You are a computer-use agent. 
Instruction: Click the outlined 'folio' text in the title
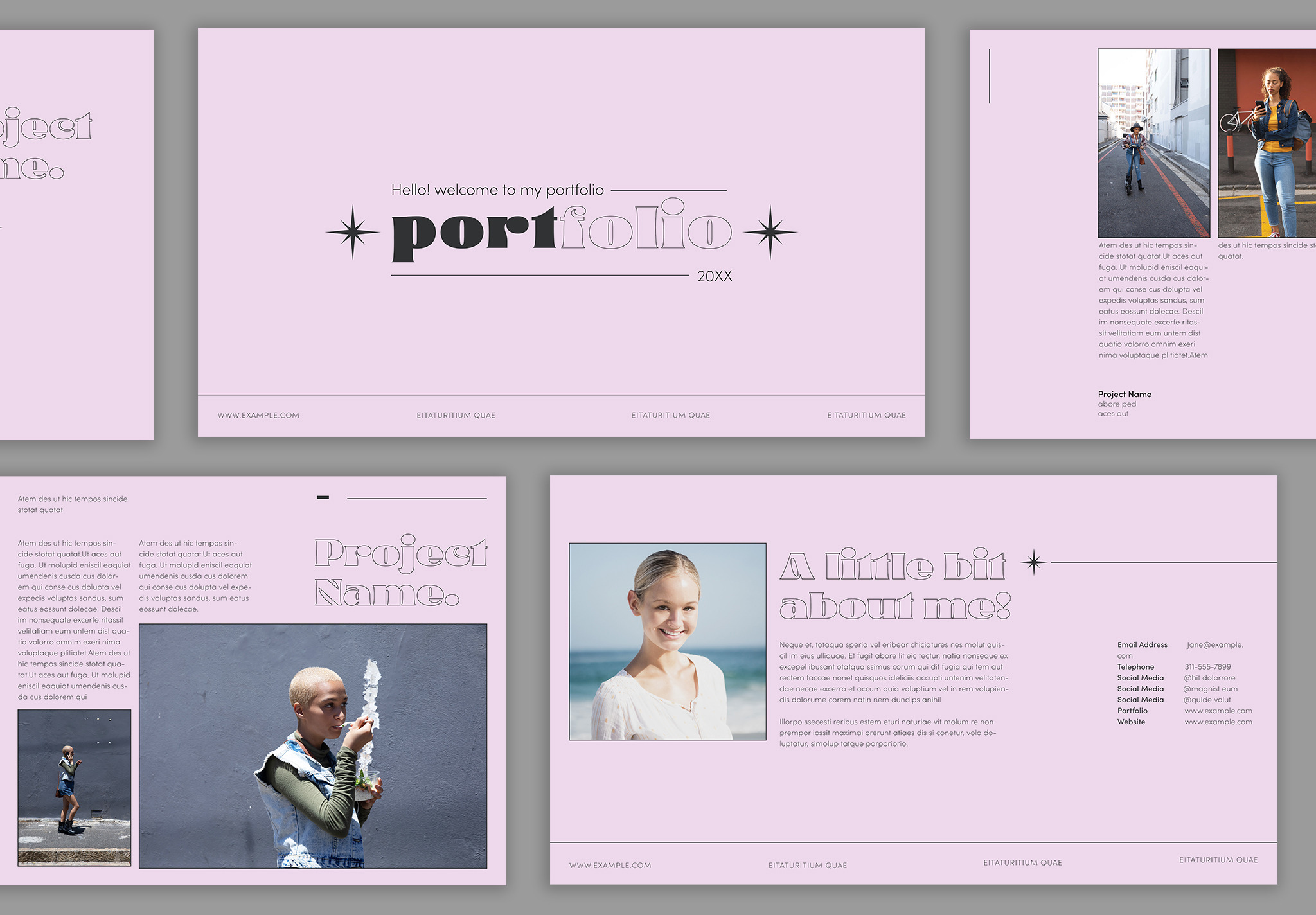(646, 228)
